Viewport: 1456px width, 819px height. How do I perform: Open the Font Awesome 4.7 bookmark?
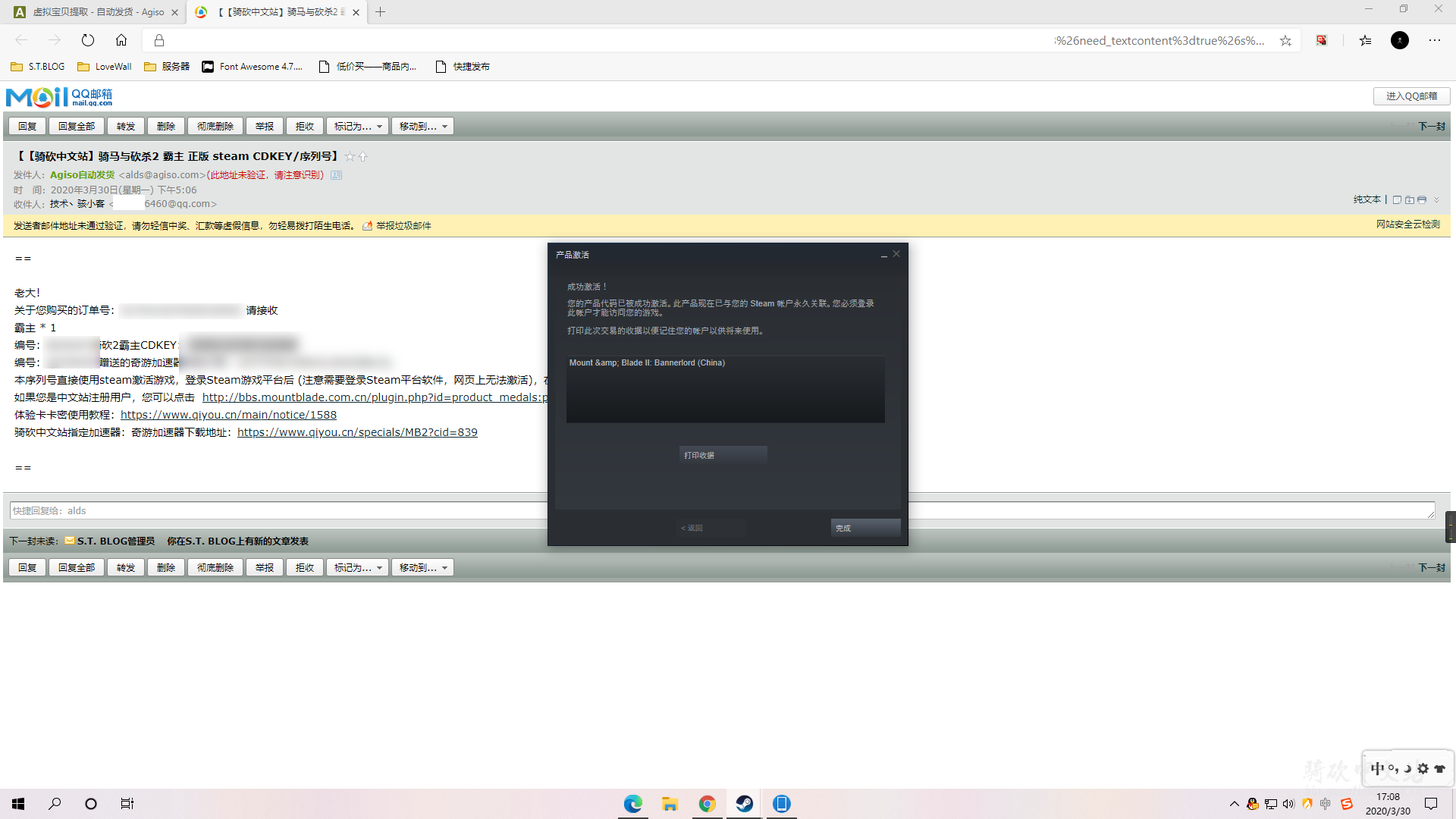(x=253, y=67)
